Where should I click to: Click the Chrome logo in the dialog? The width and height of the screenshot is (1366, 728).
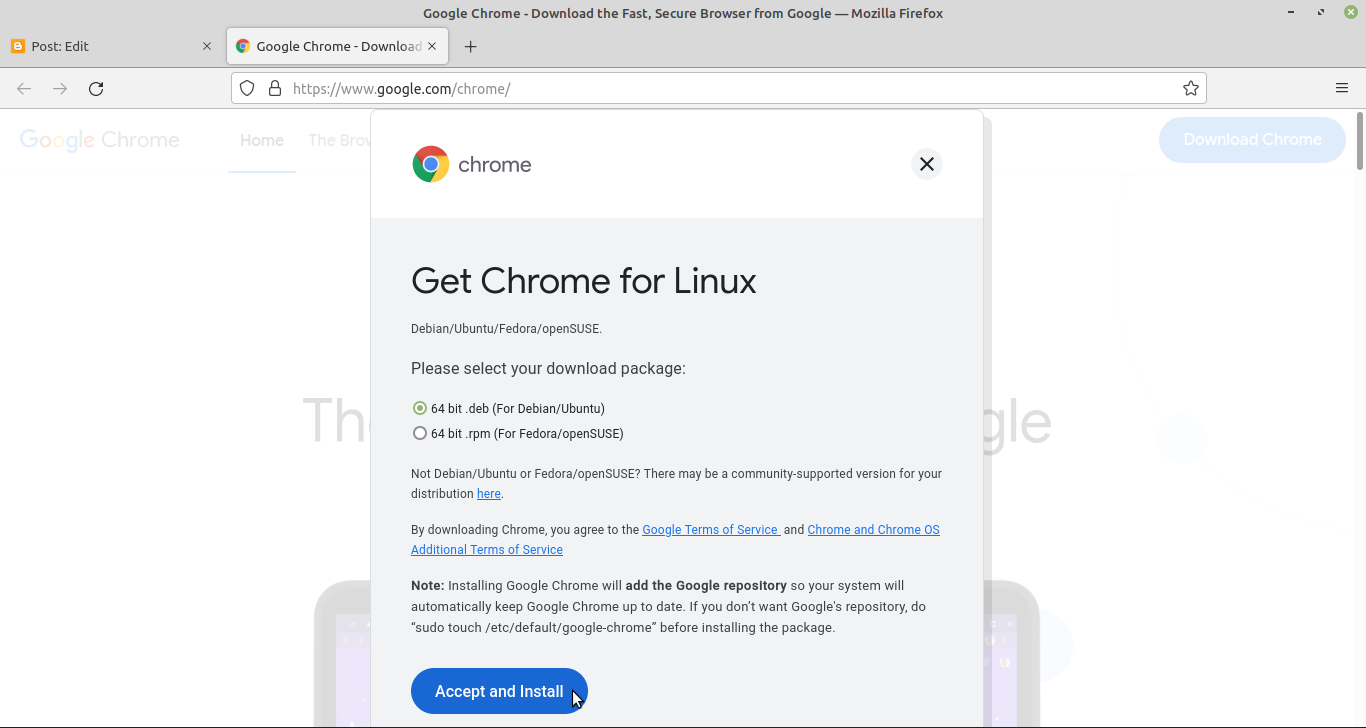430,163
